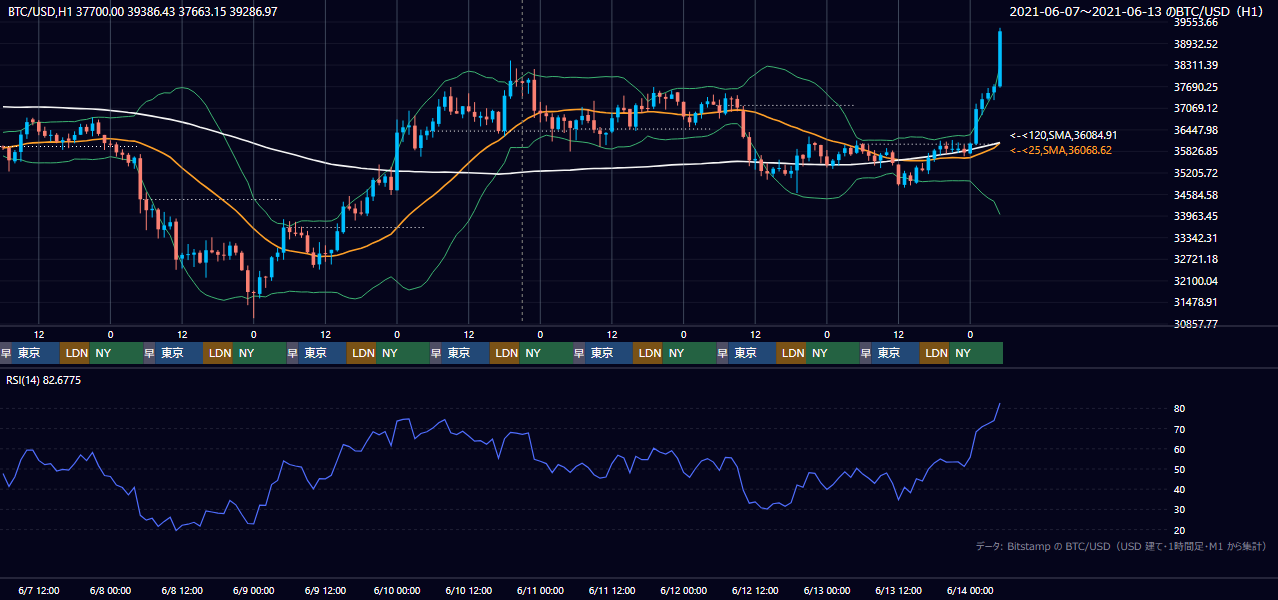
Task: Click the 6/9 00:00 time axis label
Action: coord(254,591)
